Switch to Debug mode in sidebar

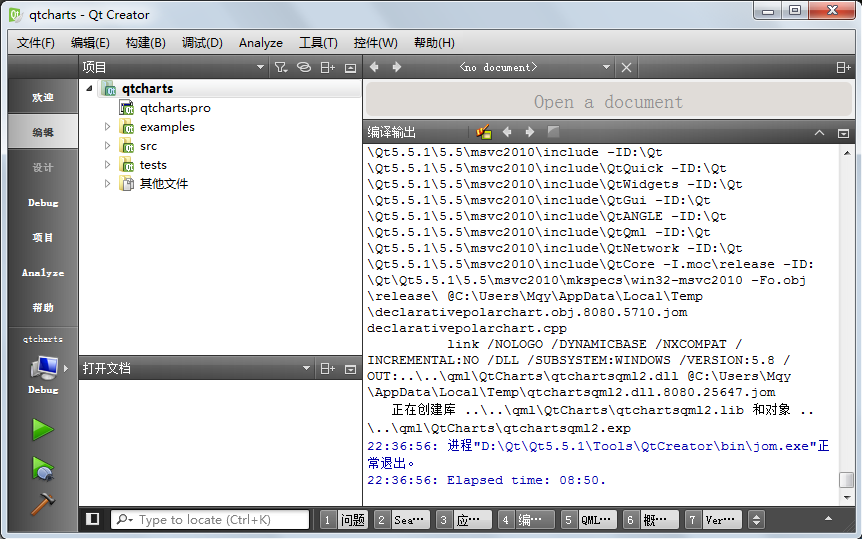click(x=43, y=202)
